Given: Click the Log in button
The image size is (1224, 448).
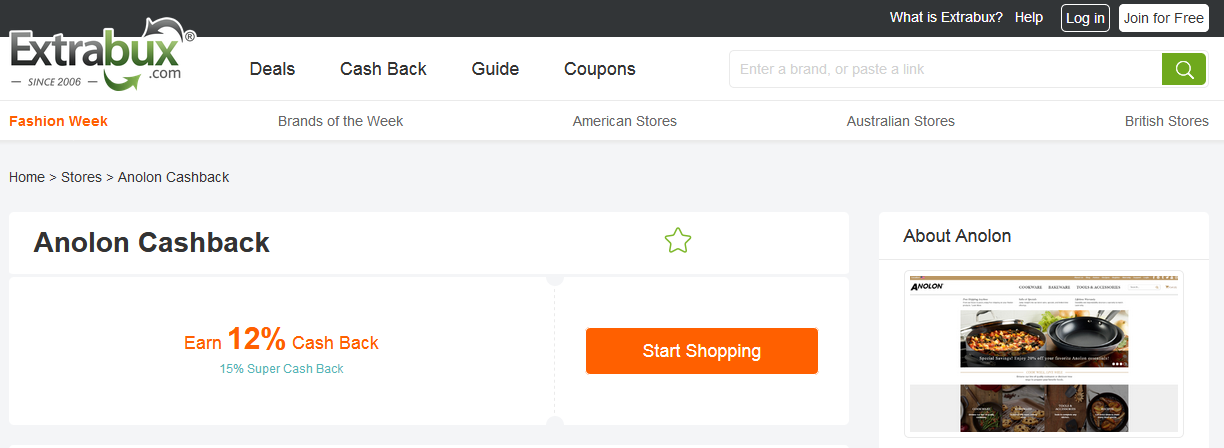Looking at the screenshot, I should (1085, 18).
